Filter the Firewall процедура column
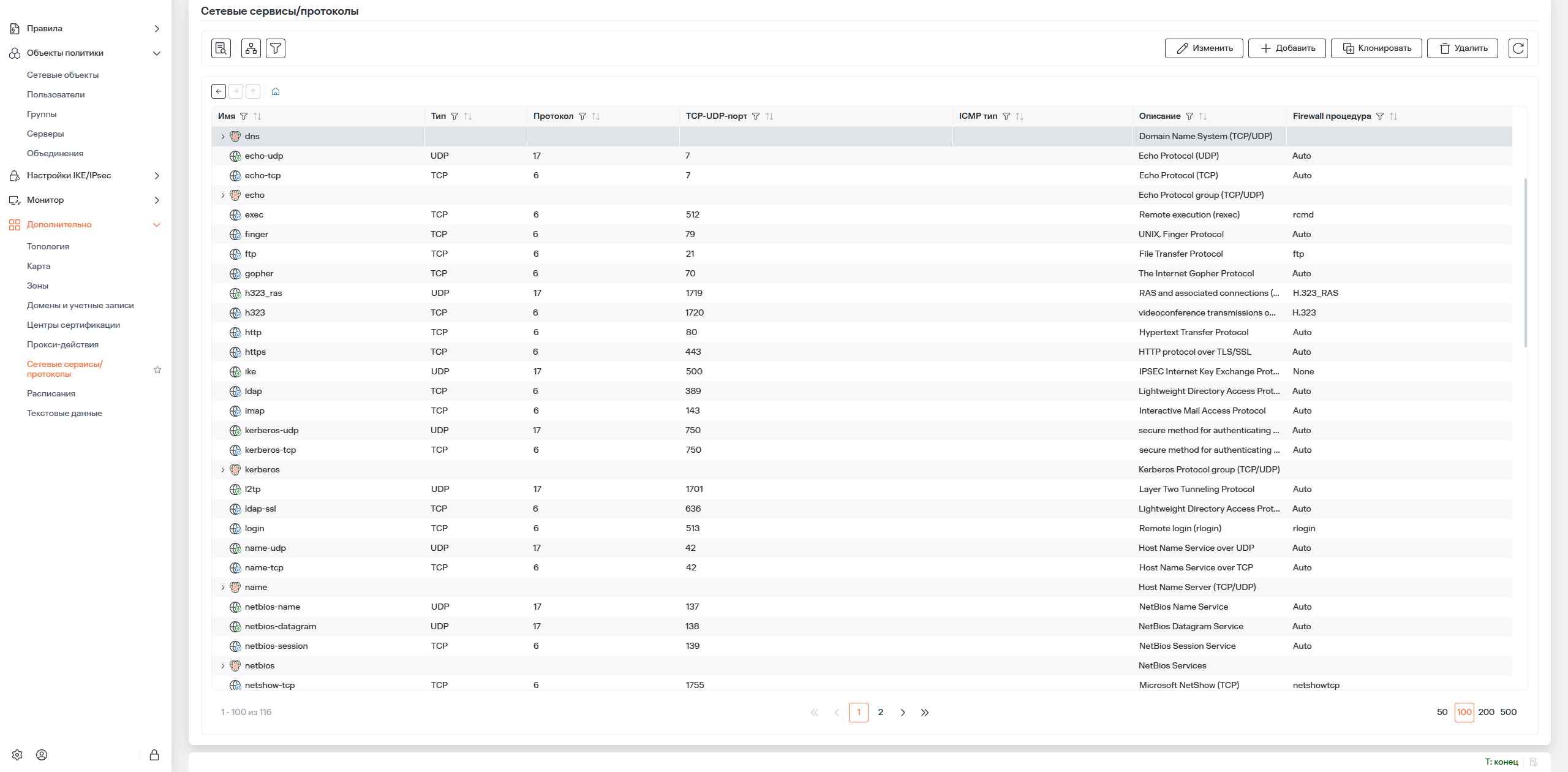 1380,116
